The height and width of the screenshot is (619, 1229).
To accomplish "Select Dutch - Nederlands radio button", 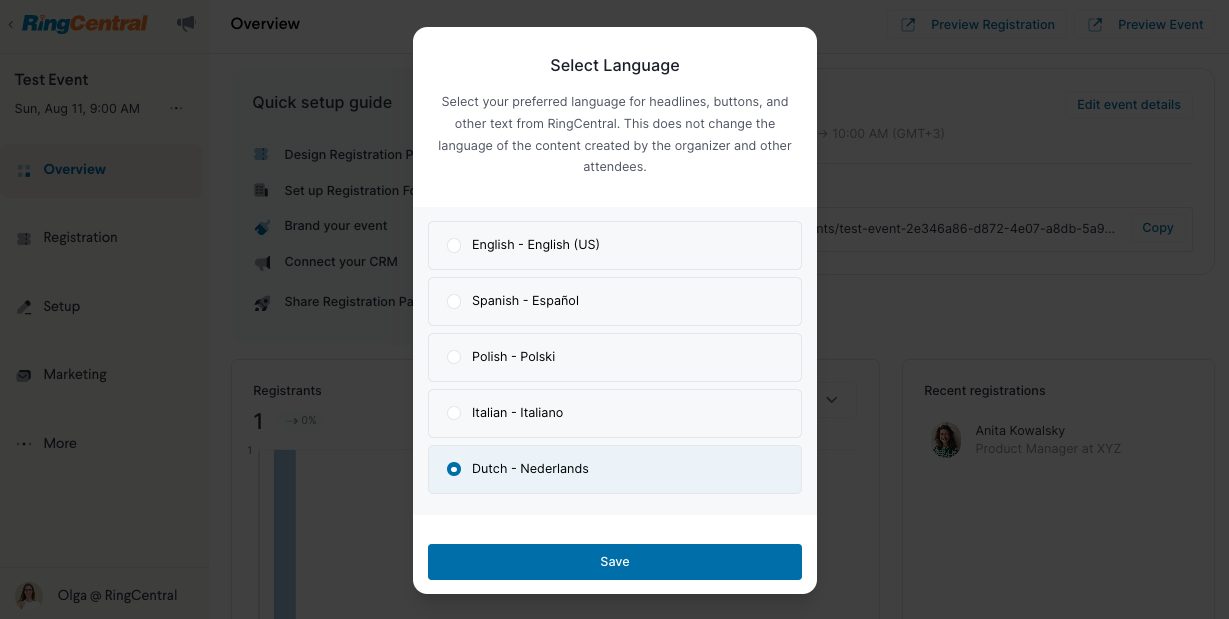I will tap(454, 469).
